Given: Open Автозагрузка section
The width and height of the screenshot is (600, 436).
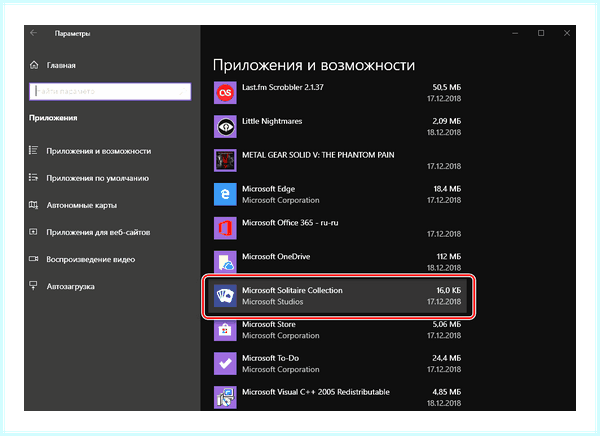Looking at the screenshot, I should [70, 287].
